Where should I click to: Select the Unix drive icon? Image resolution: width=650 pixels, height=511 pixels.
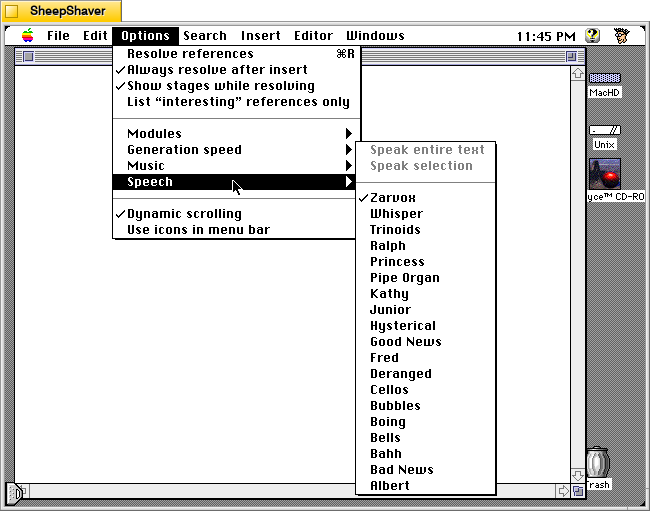point(605,138)
